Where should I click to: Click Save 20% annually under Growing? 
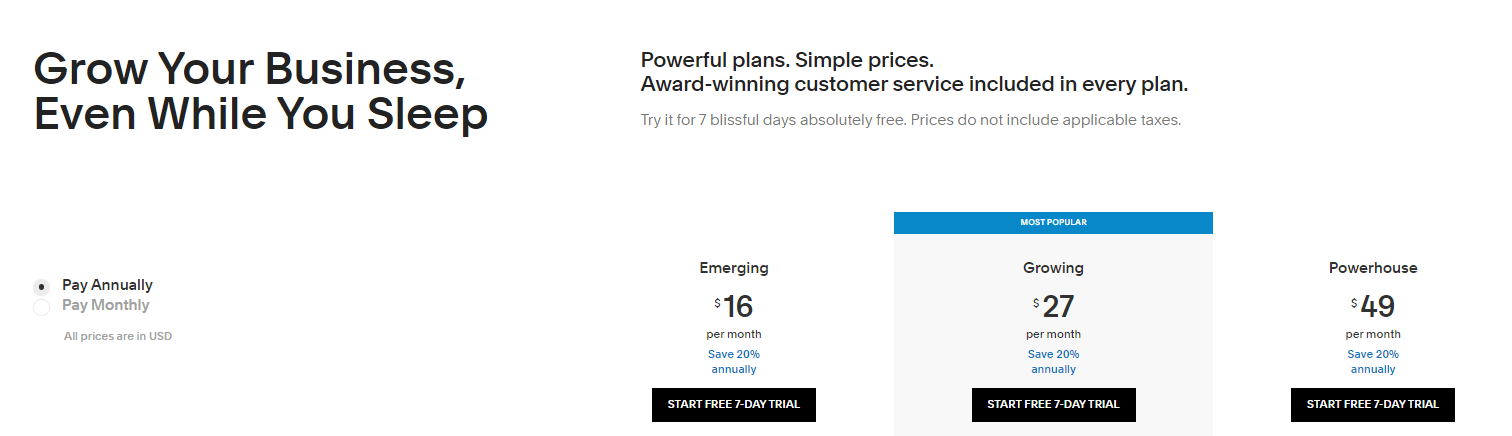1053,362
